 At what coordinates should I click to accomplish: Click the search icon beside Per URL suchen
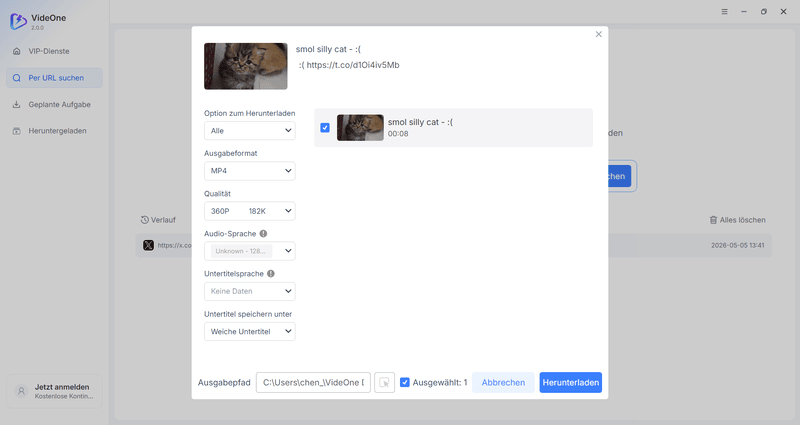(17, 78)
